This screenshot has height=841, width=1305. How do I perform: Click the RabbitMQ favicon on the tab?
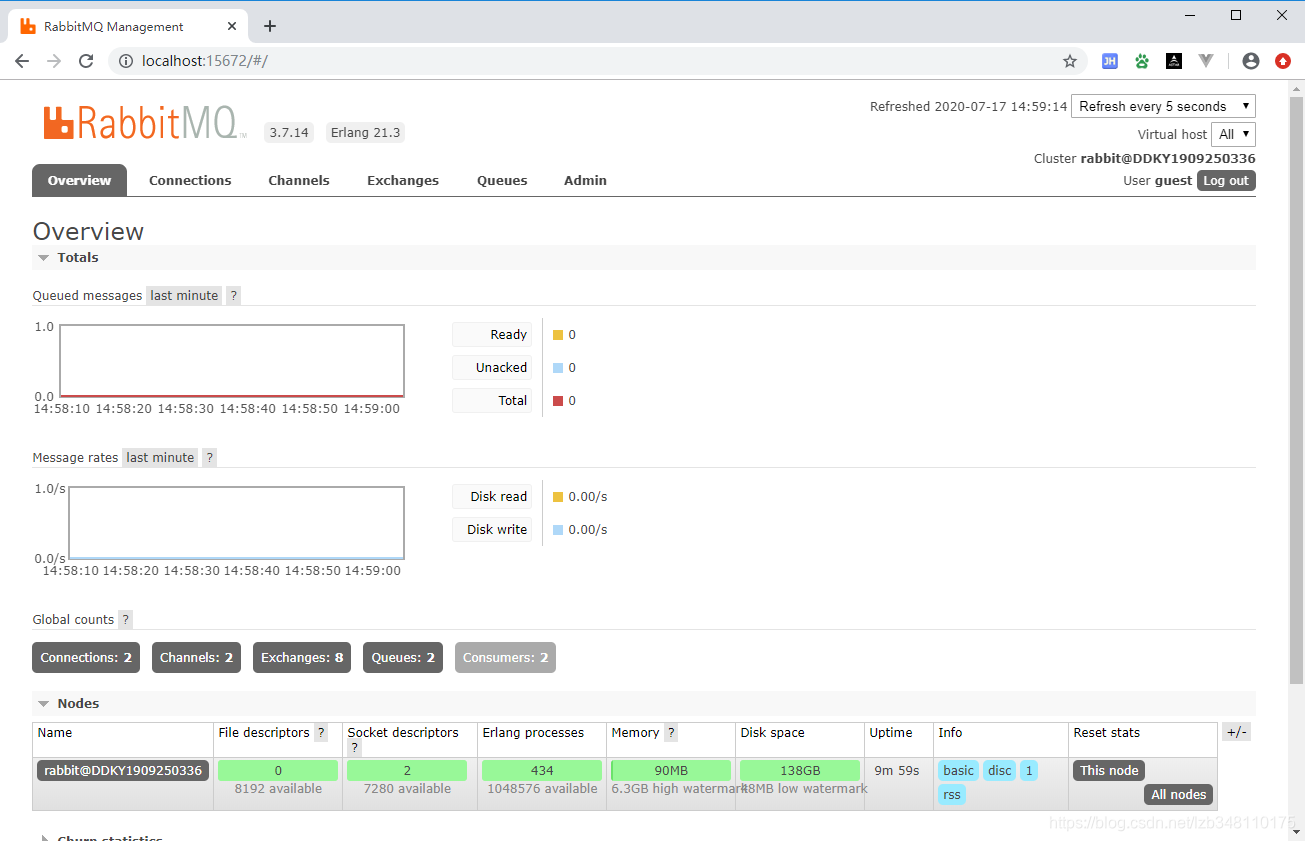click(28, 26)
